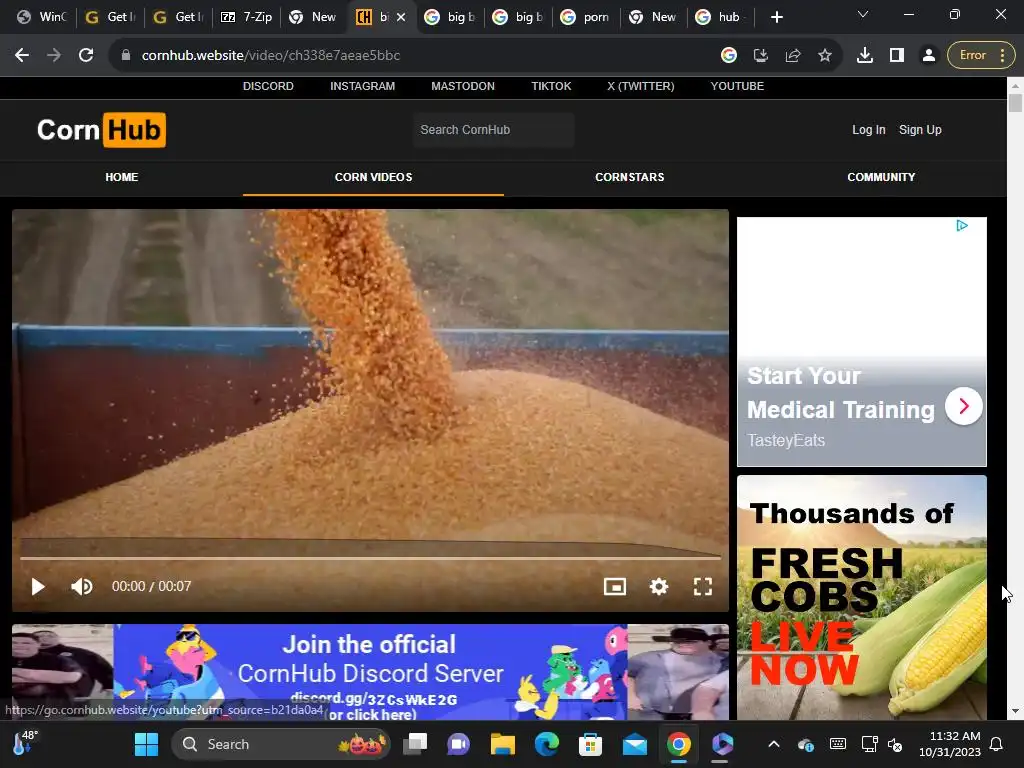Click the CornHub logo
The height and width of the screenshot is (768, 1024).
(x=101, y=130)
